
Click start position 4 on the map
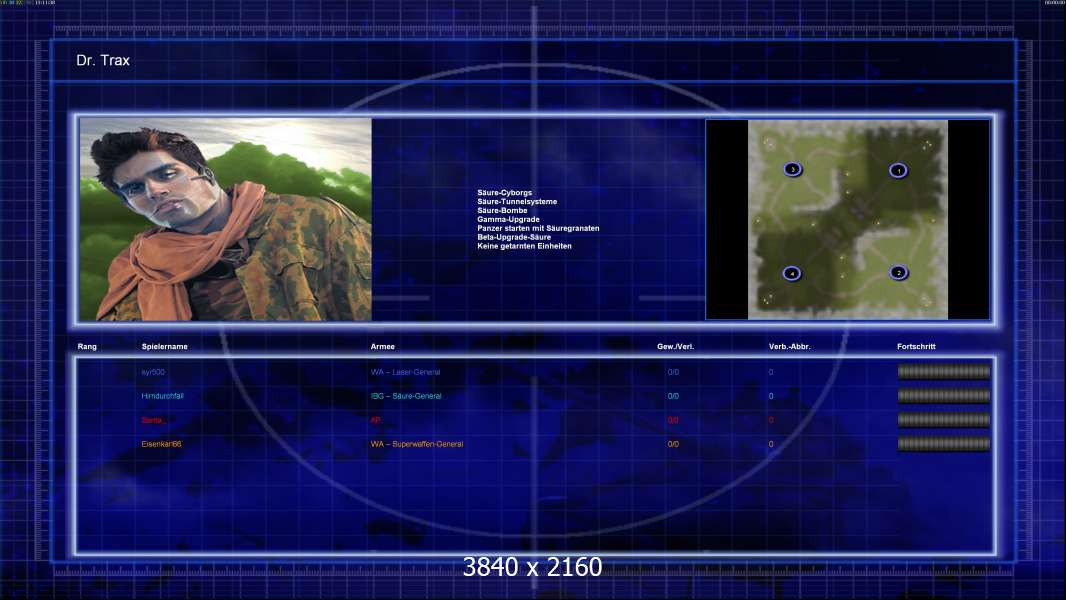pyautogui.click(x=791, y=273)
